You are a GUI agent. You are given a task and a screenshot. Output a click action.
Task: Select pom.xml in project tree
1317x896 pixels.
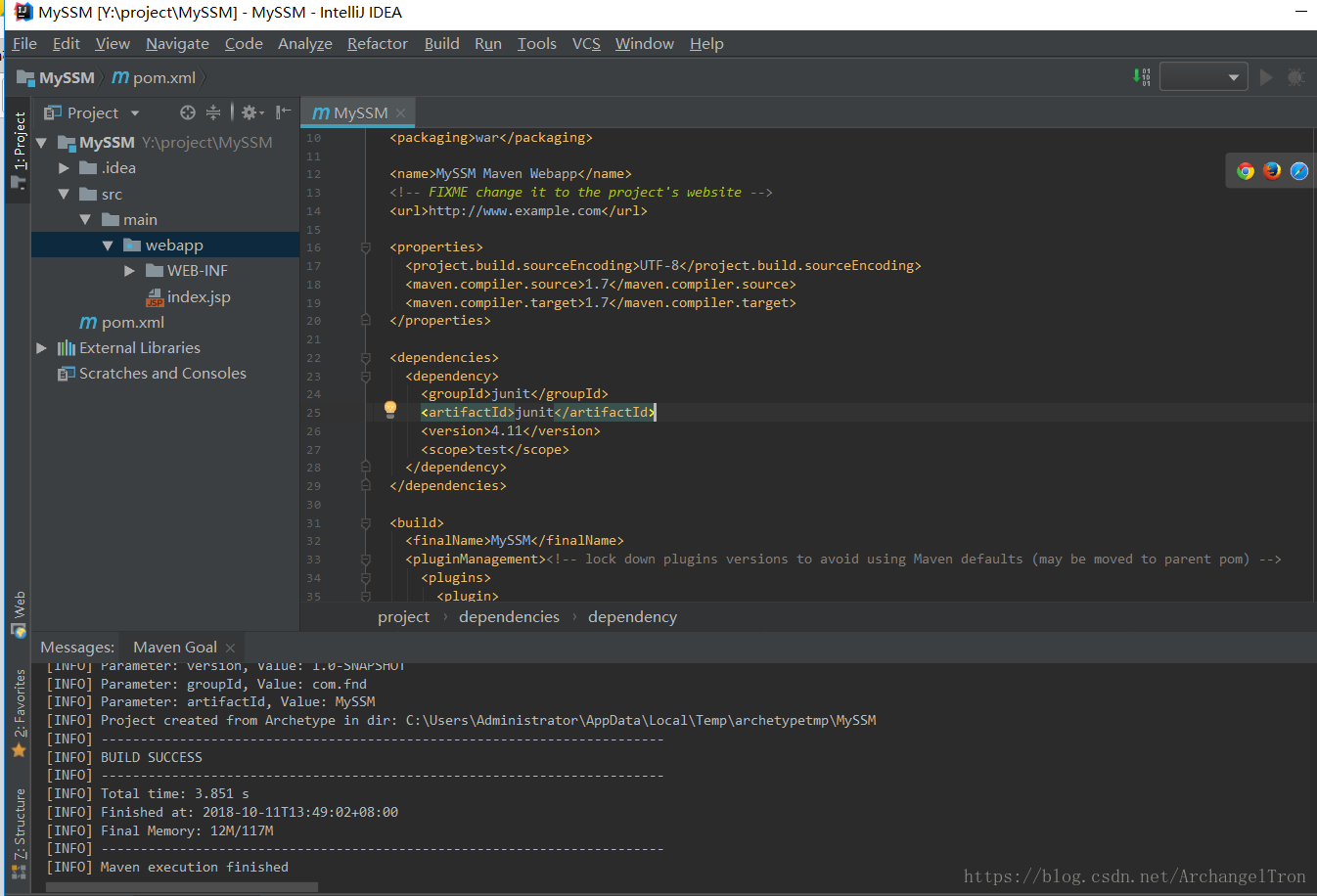122,322
